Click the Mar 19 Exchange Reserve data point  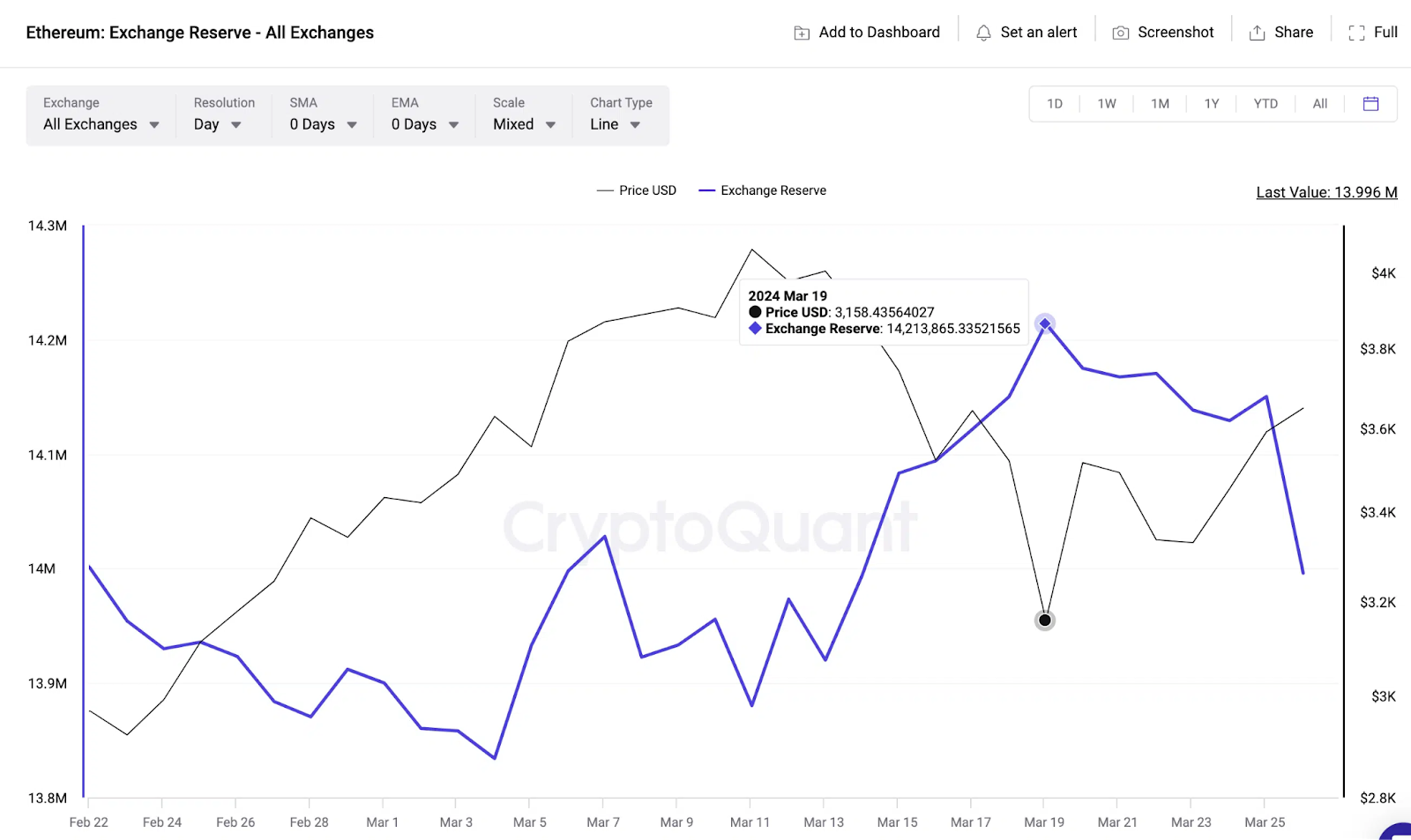[1045, 323]
